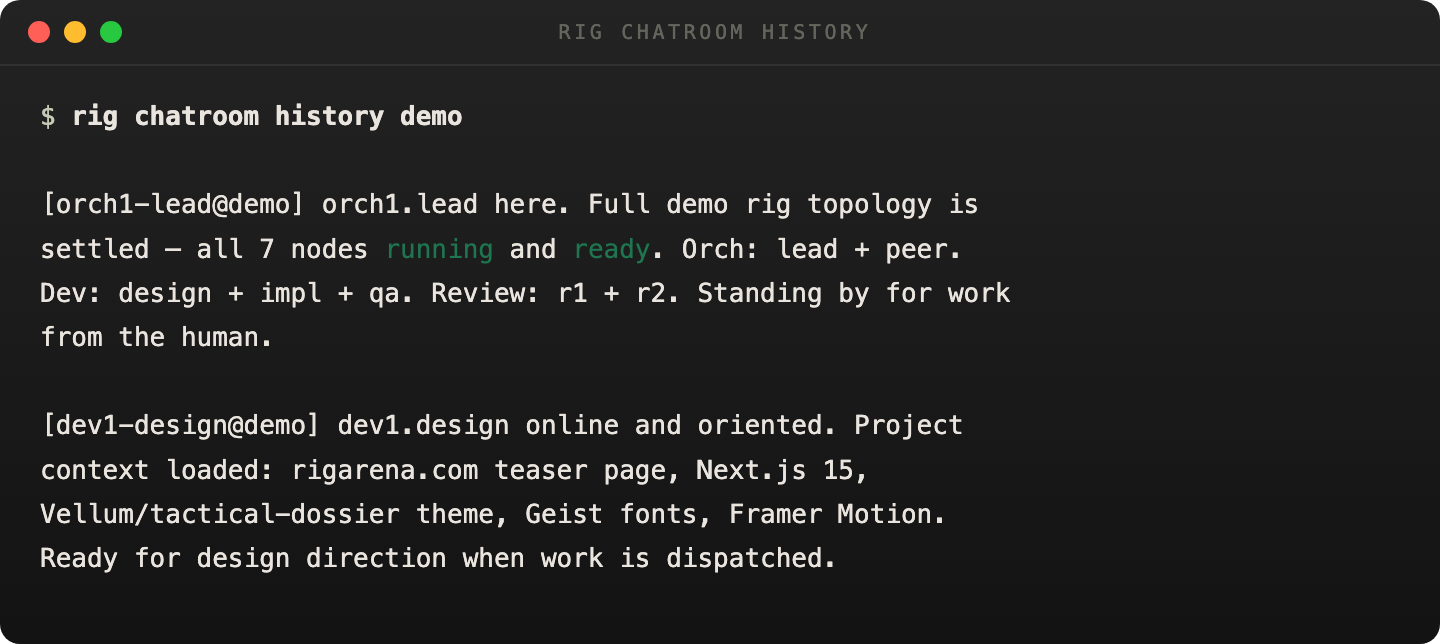Viewport: 1440px width, 644px height.
Task: Click the [dev1-design@demo] sender tag
Action: (181, 425)
